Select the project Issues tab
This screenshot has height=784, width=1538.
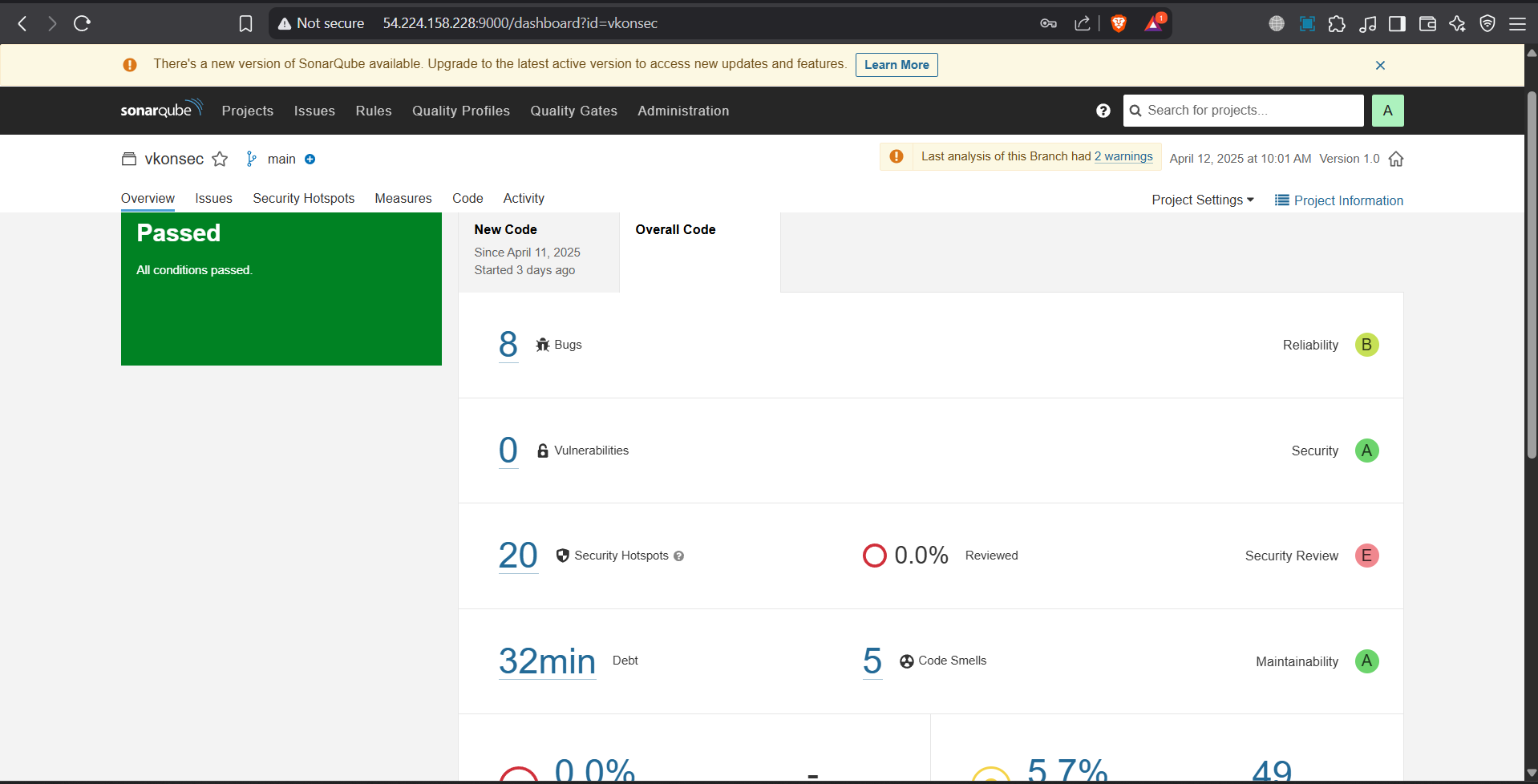[x=213, y=198]
